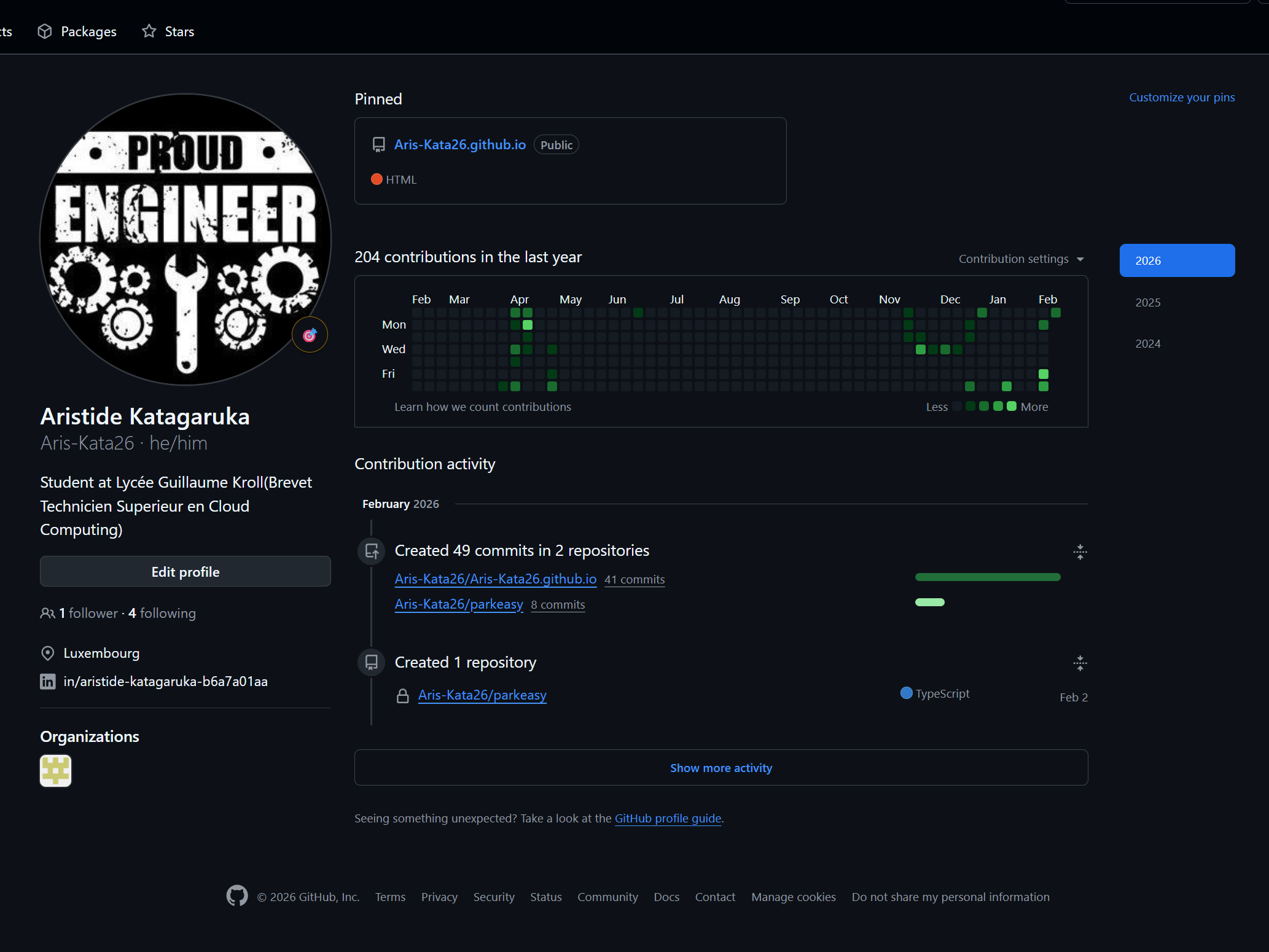The width and height of the screenshot is (1269, 952).
Task: Click Manage cookies in footer
Action: (794, 897)
